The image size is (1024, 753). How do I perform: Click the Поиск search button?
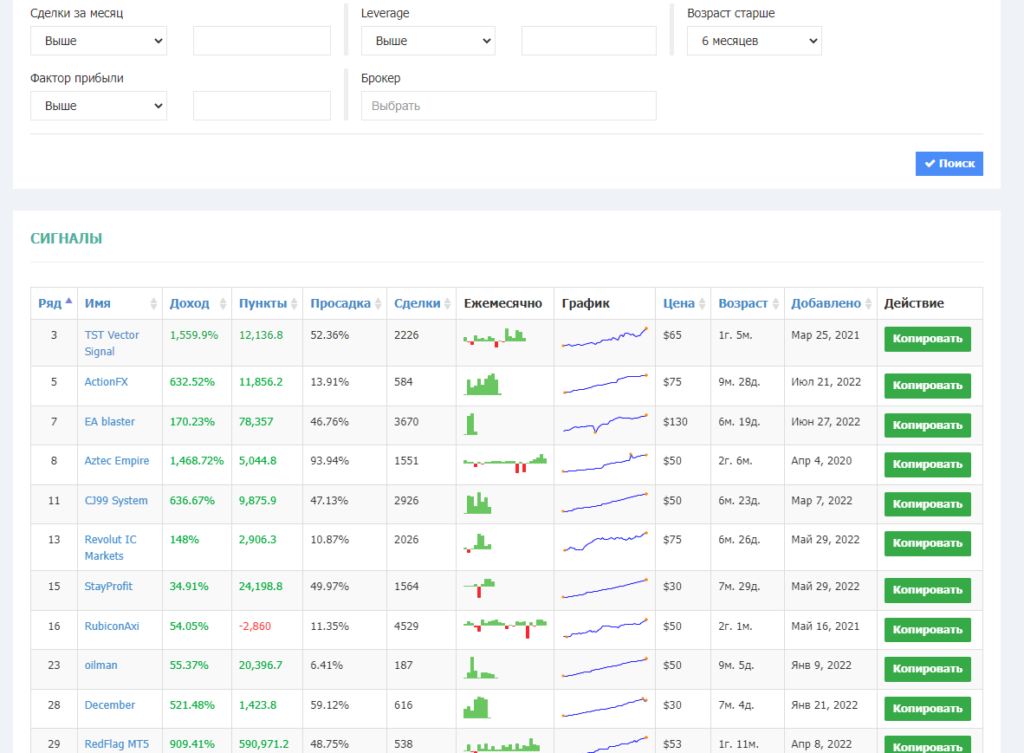(x=949, y=163)
